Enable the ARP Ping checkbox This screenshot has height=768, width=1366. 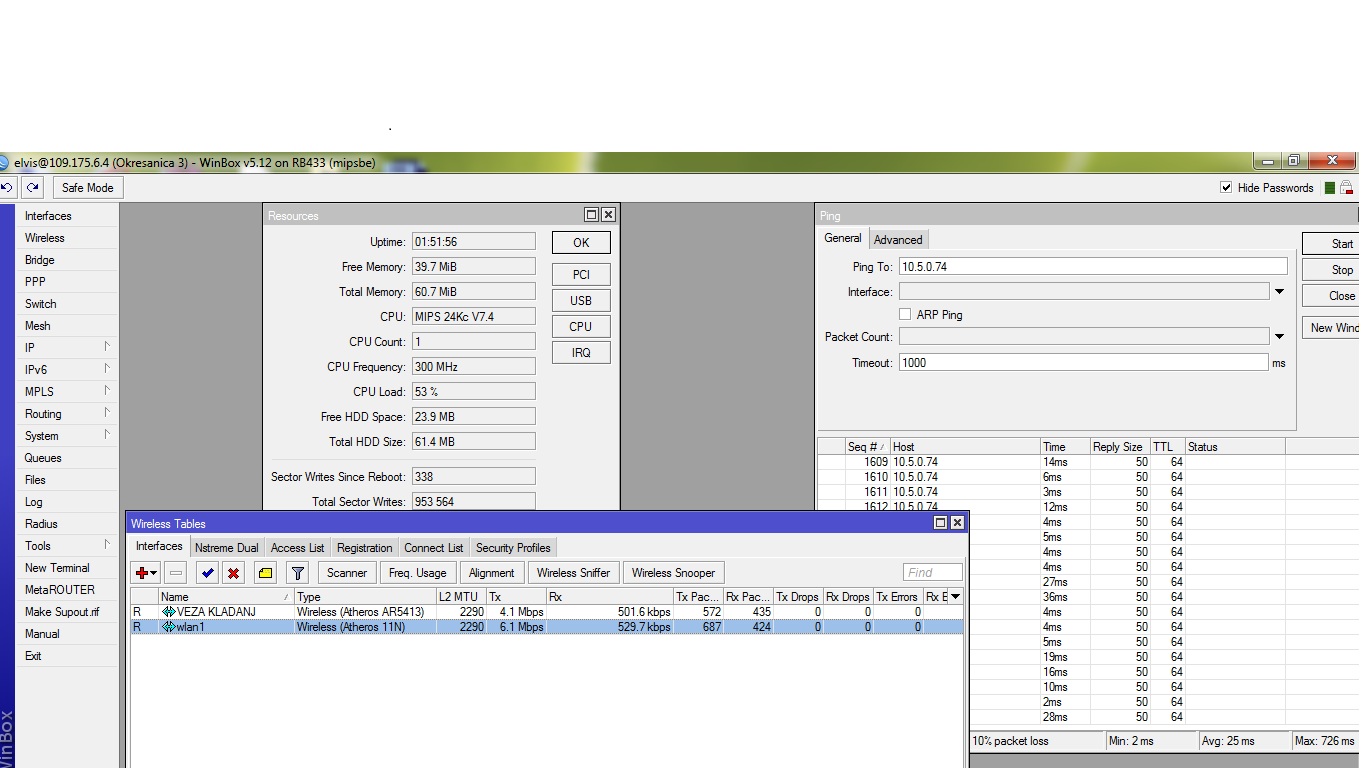905,314
